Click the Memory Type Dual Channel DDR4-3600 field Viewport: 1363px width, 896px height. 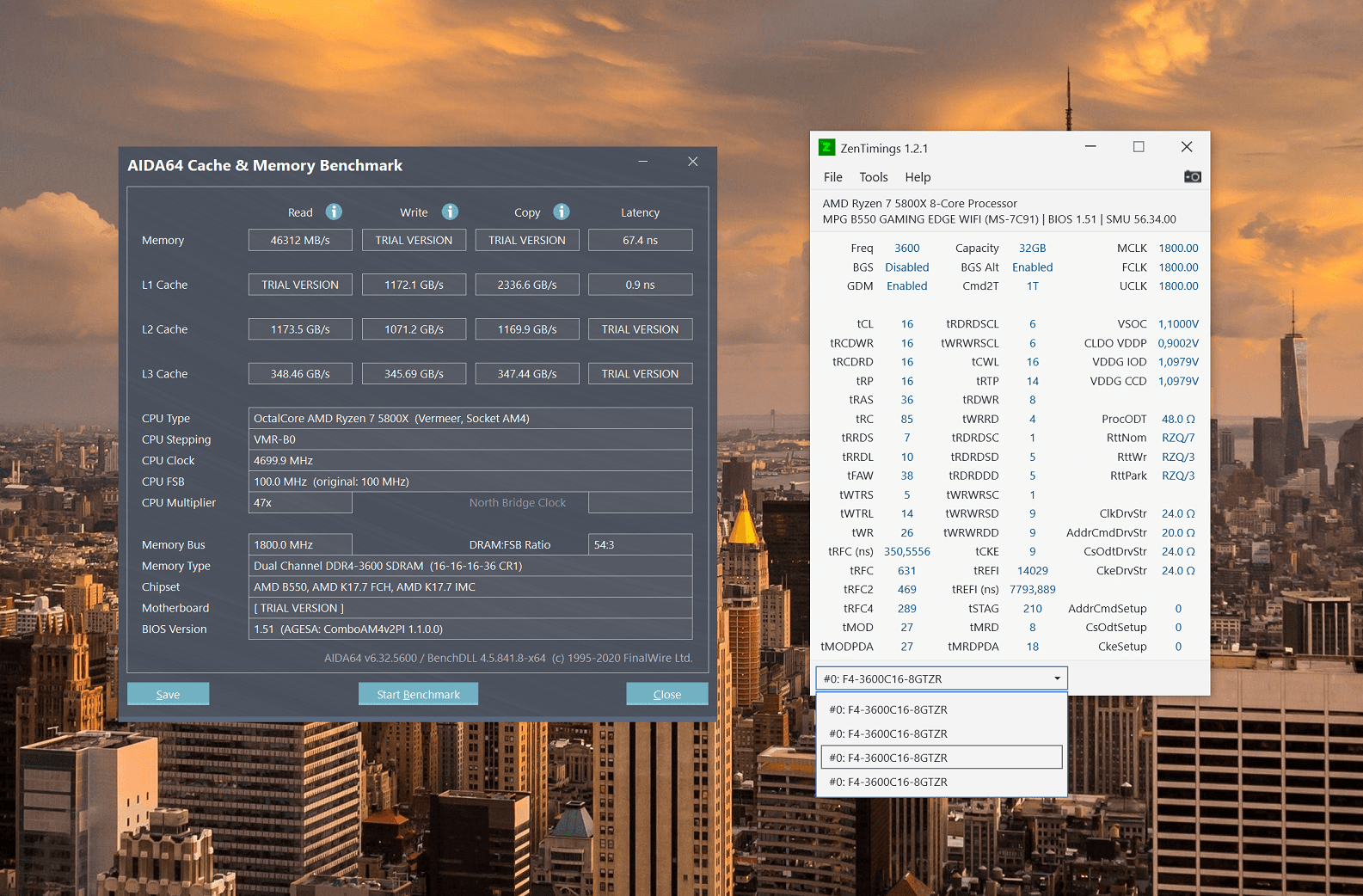(470, 566)
